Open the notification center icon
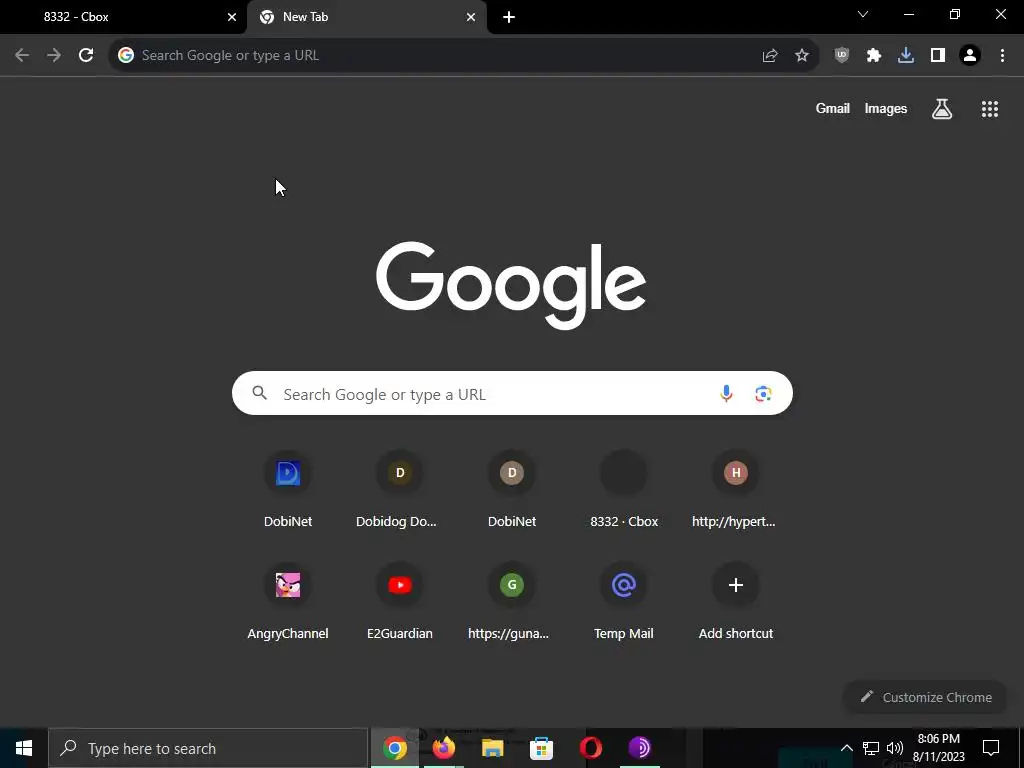1024x768 pixels. [991, 748]
